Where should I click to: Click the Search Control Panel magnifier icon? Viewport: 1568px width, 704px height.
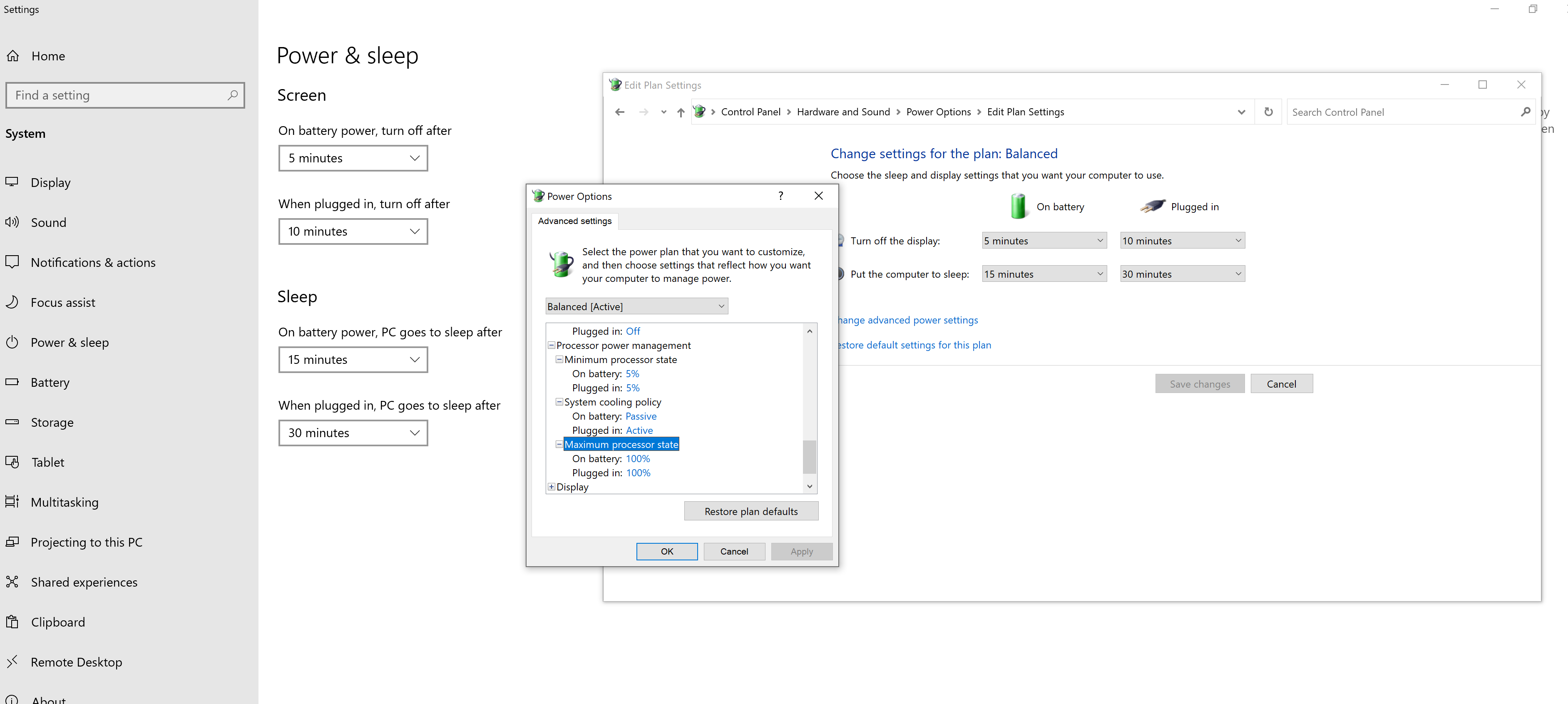1525,112
